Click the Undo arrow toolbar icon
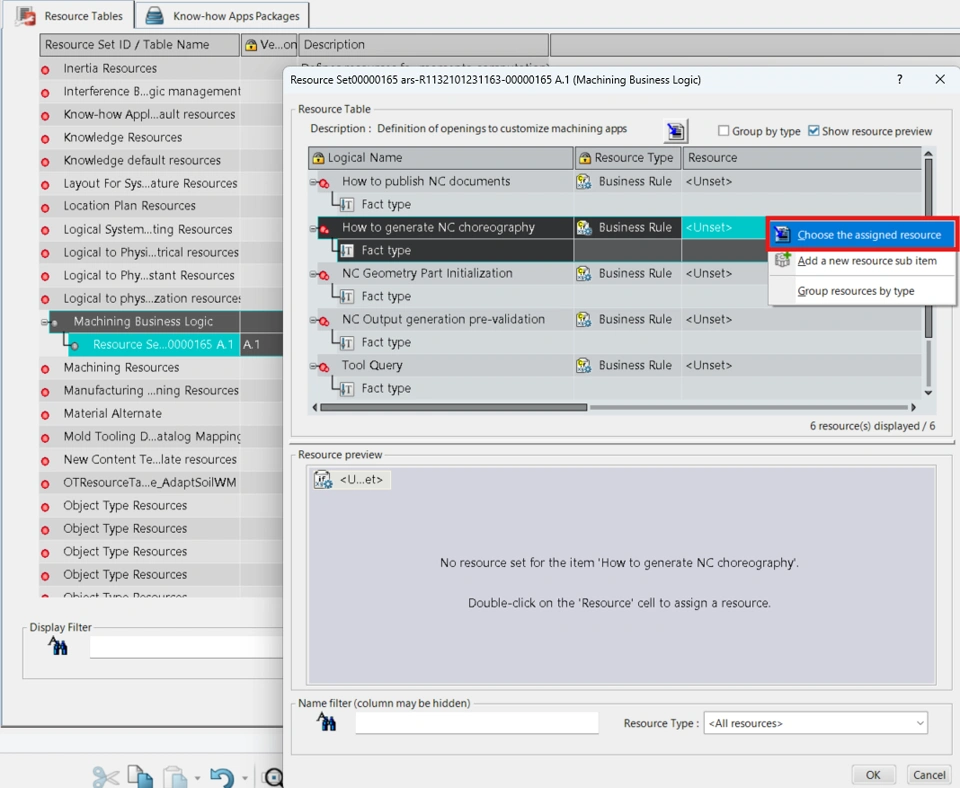Image resolution: width=960 pixels, height=788 pixels. tap(222, 777)
